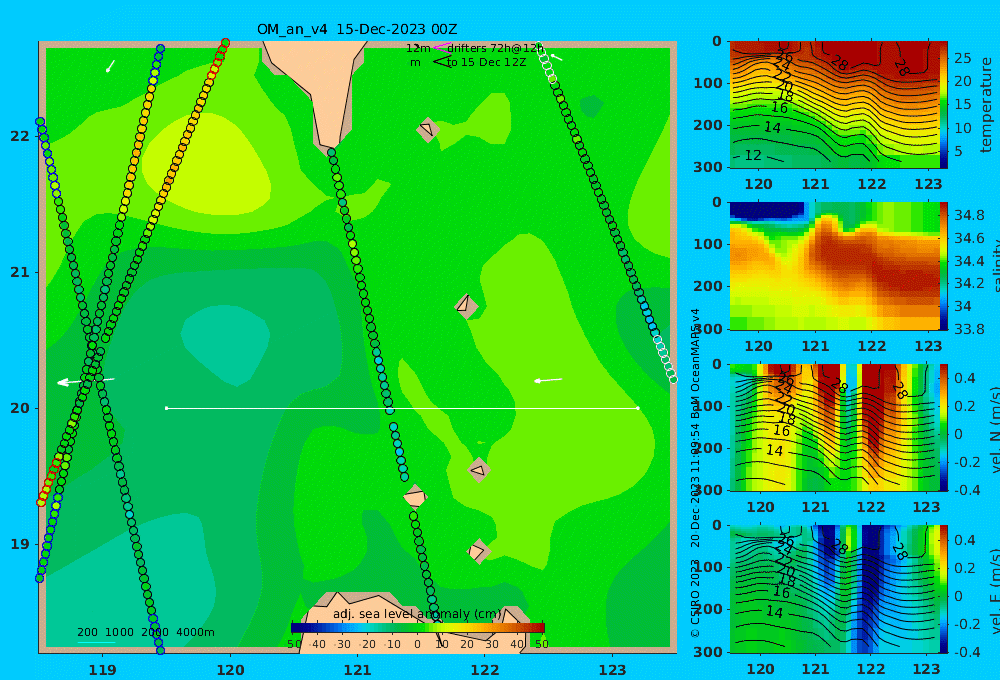1000x680 pixels.
Task: Click the red circles near 19.5N western edge
Action: pos(49,480)
